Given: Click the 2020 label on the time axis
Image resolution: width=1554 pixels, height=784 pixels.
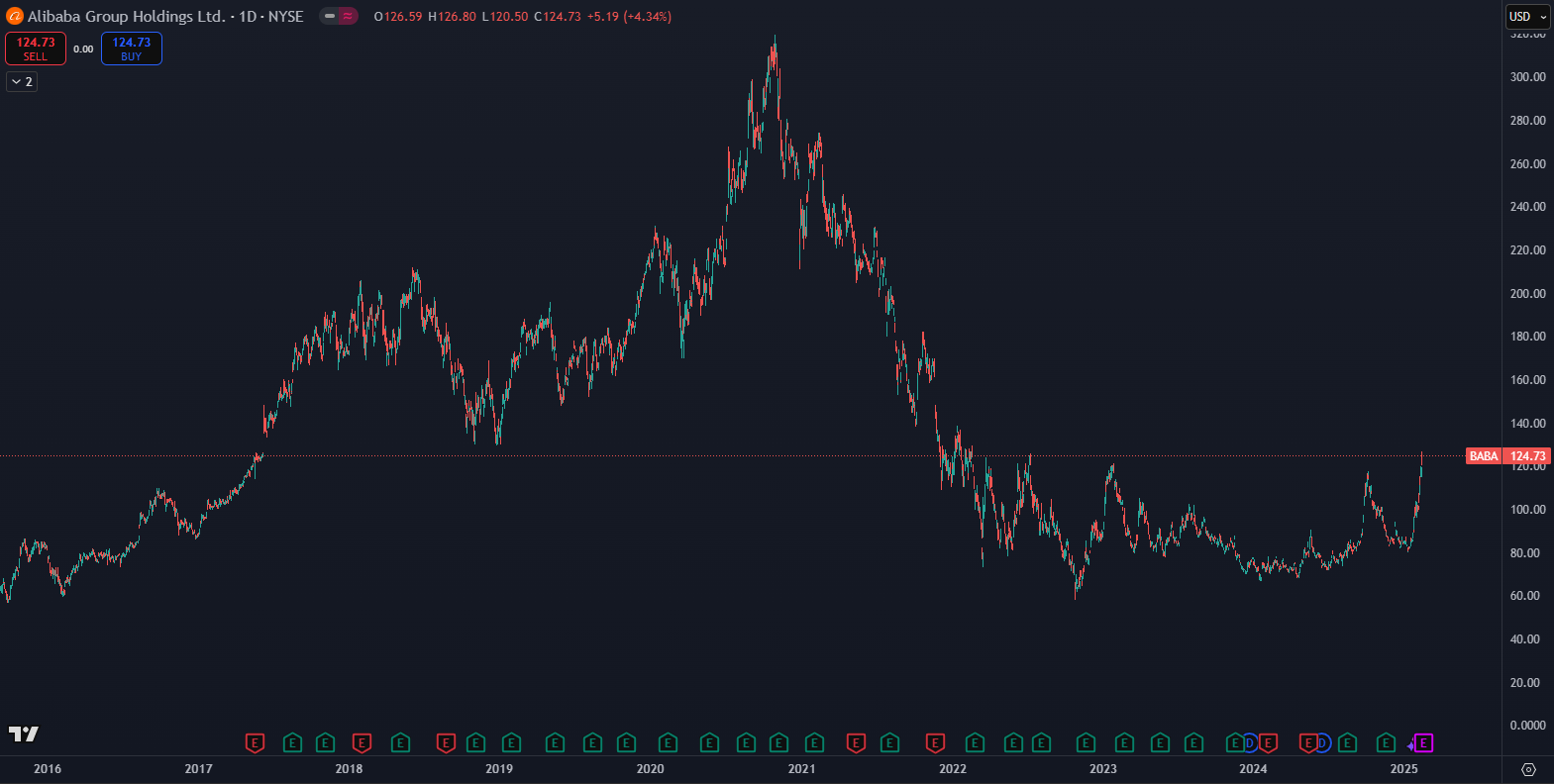Looking at the screenshot, I should click(650, 769).
